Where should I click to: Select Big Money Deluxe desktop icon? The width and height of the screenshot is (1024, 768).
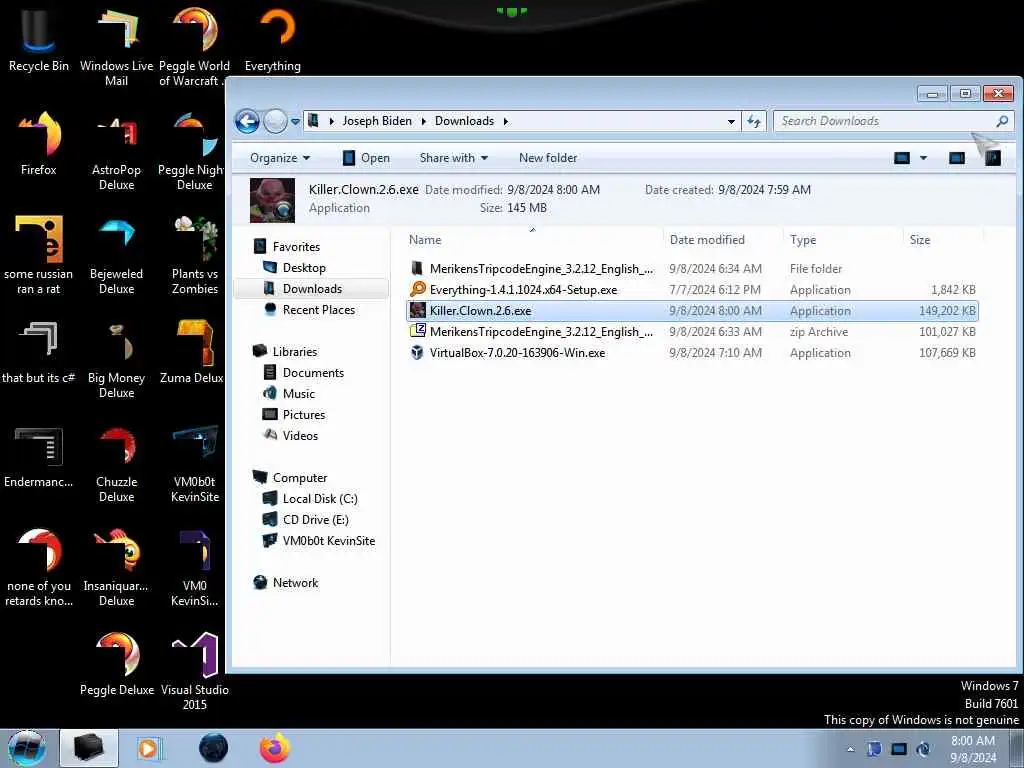(116, 360)
